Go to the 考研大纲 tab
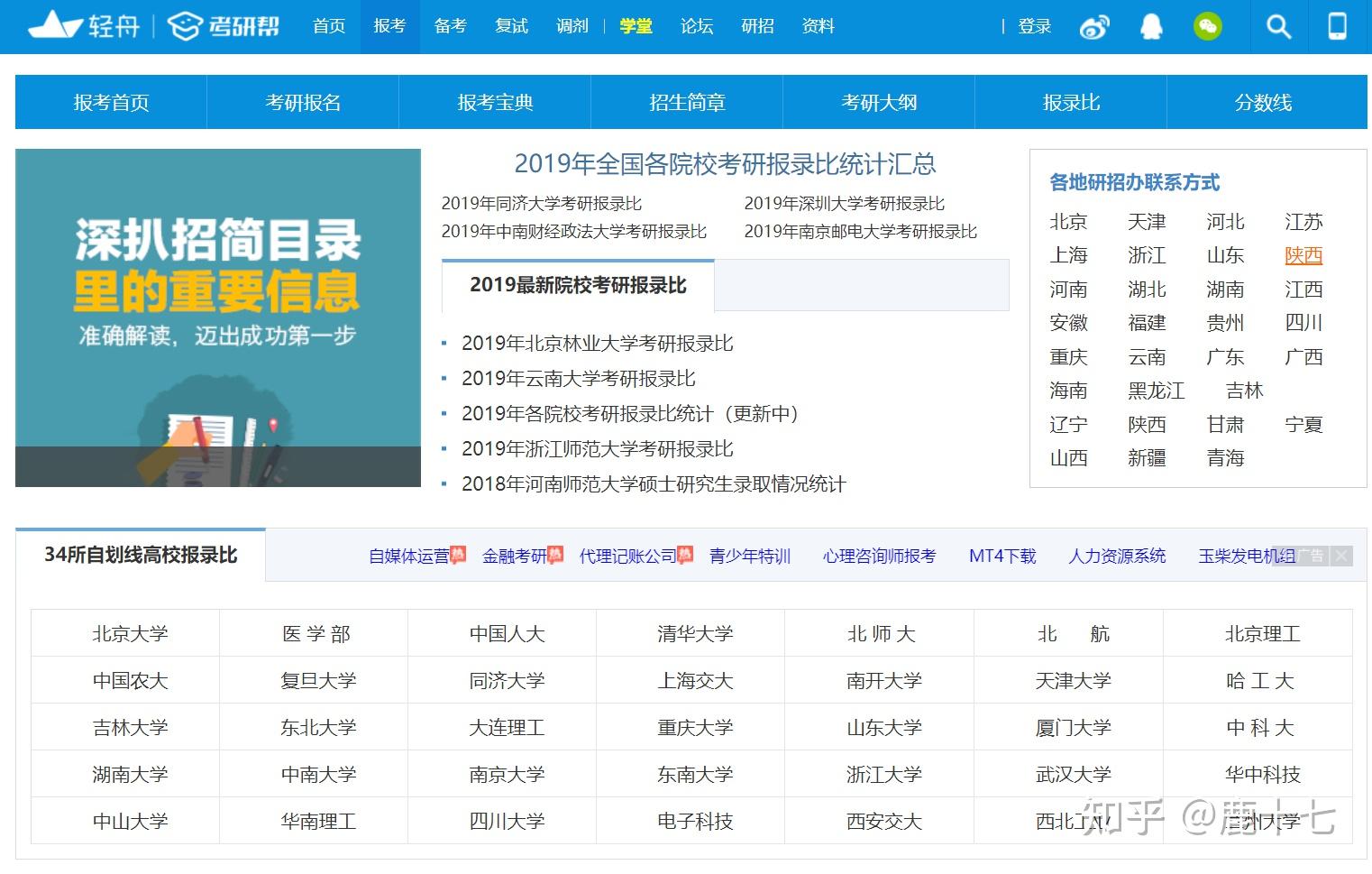 (x=879, y=102)
